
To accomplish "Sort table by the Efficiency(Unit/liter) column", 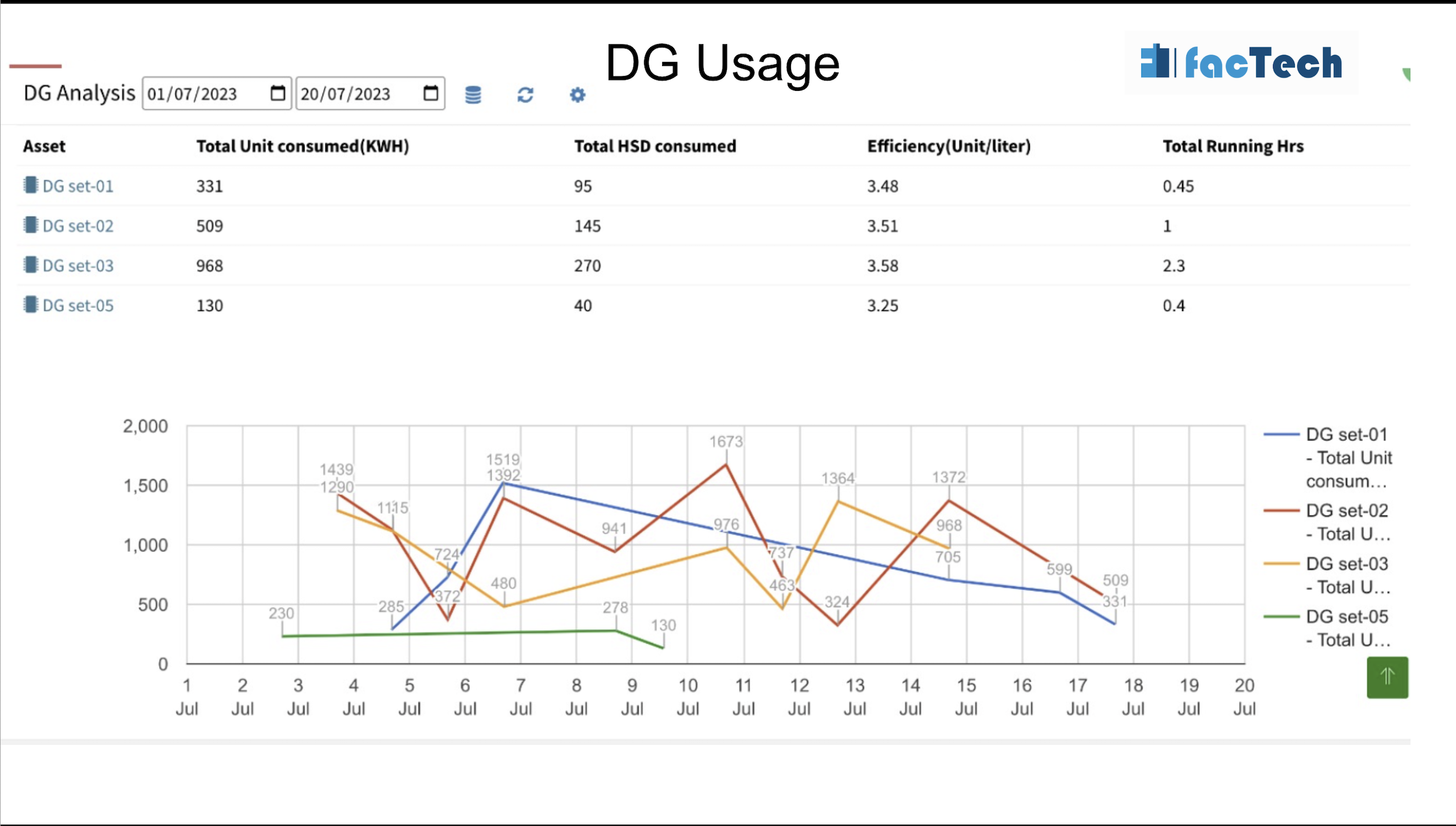I will [949, 146].
